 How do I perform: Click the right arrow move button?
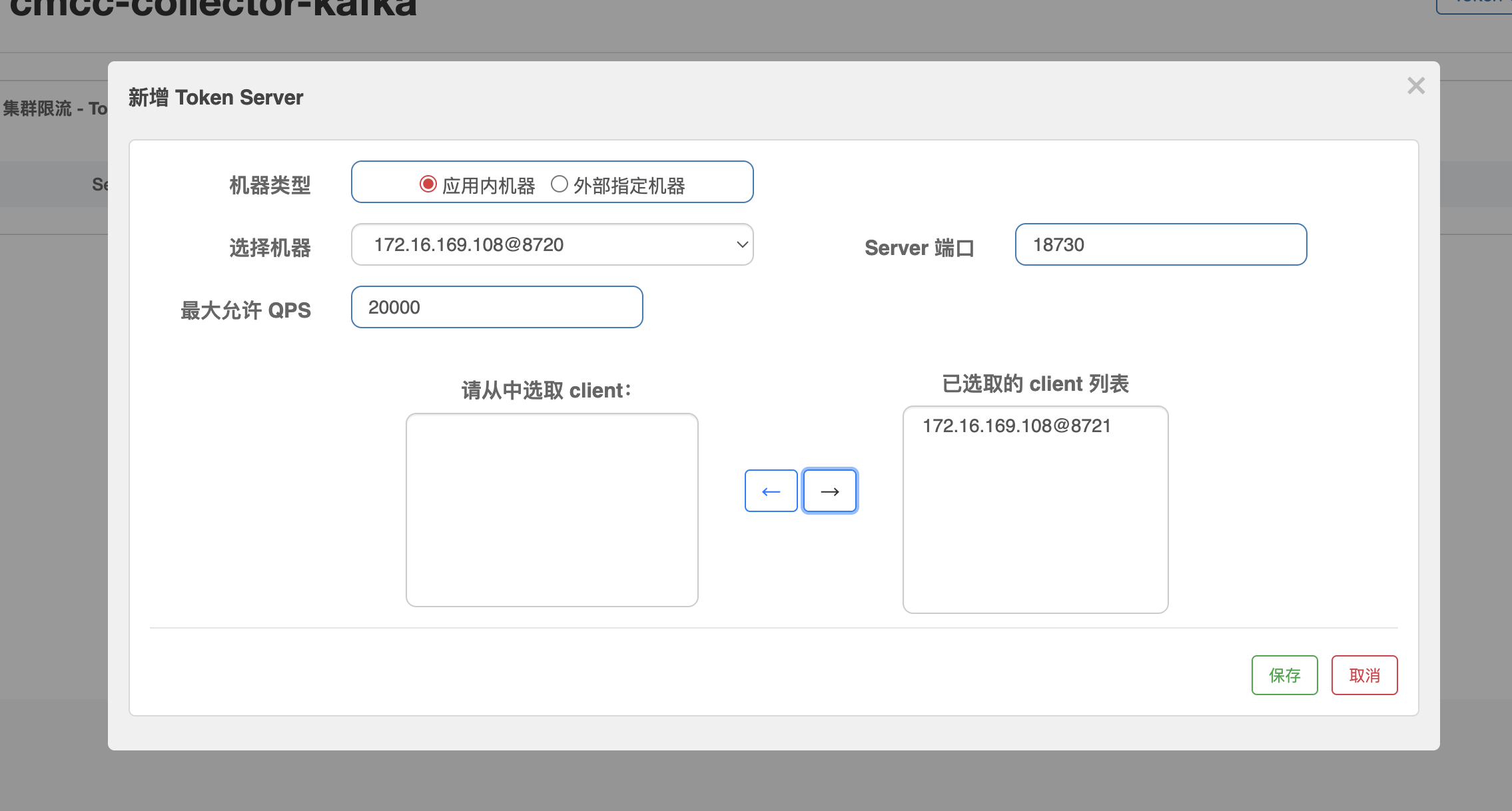(829, 491)
